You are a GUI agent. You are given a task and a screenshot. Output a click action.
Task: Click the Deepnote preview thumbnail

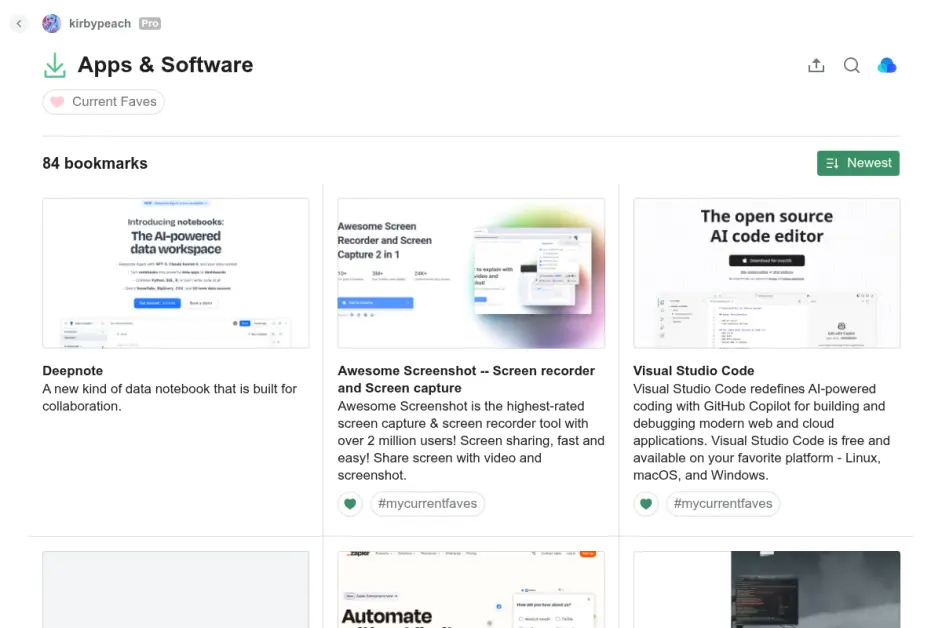coord(176,273)
